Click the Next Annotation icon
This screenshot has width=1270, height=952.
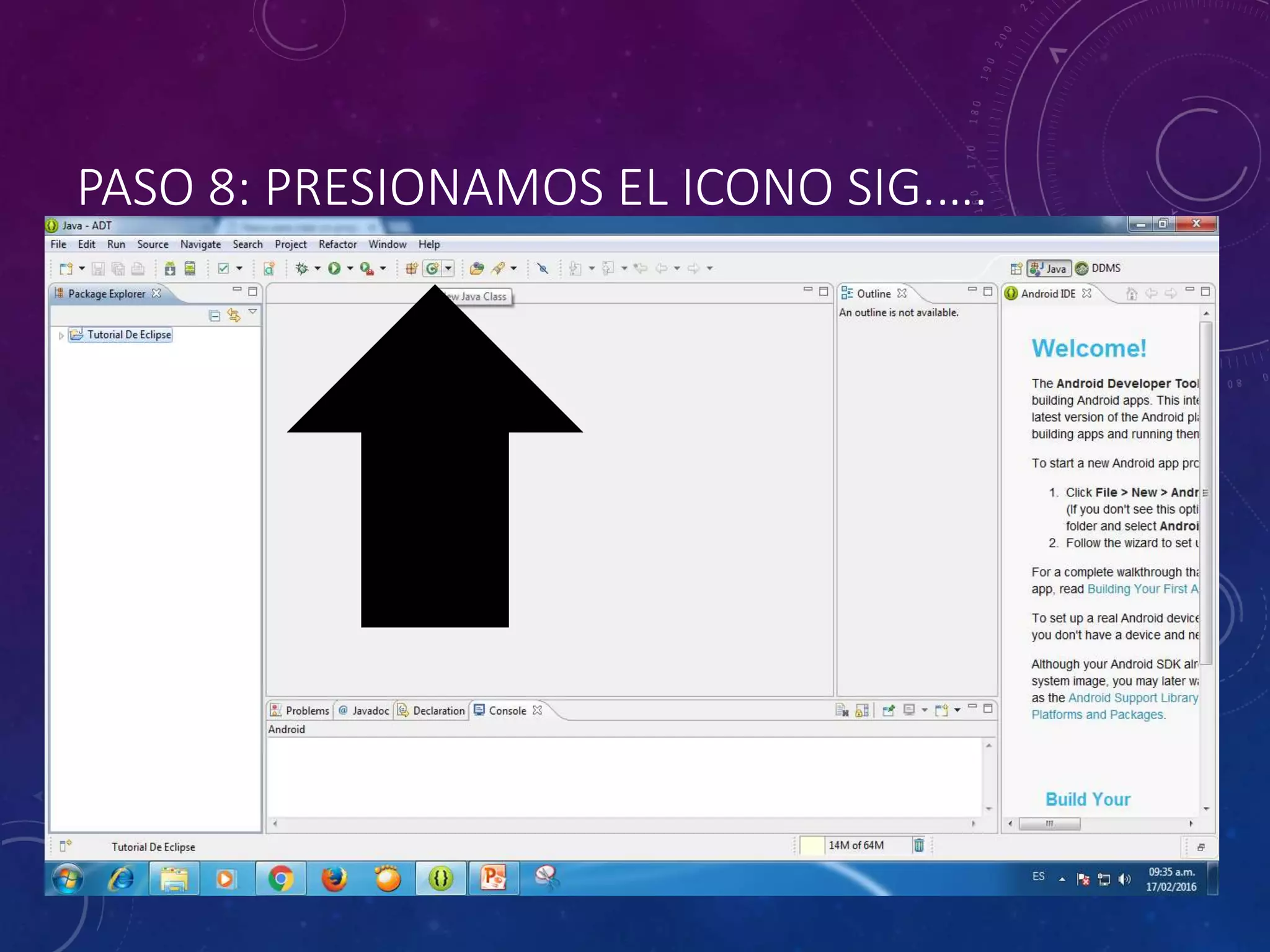pyautogui.click(x=575, y=268)
